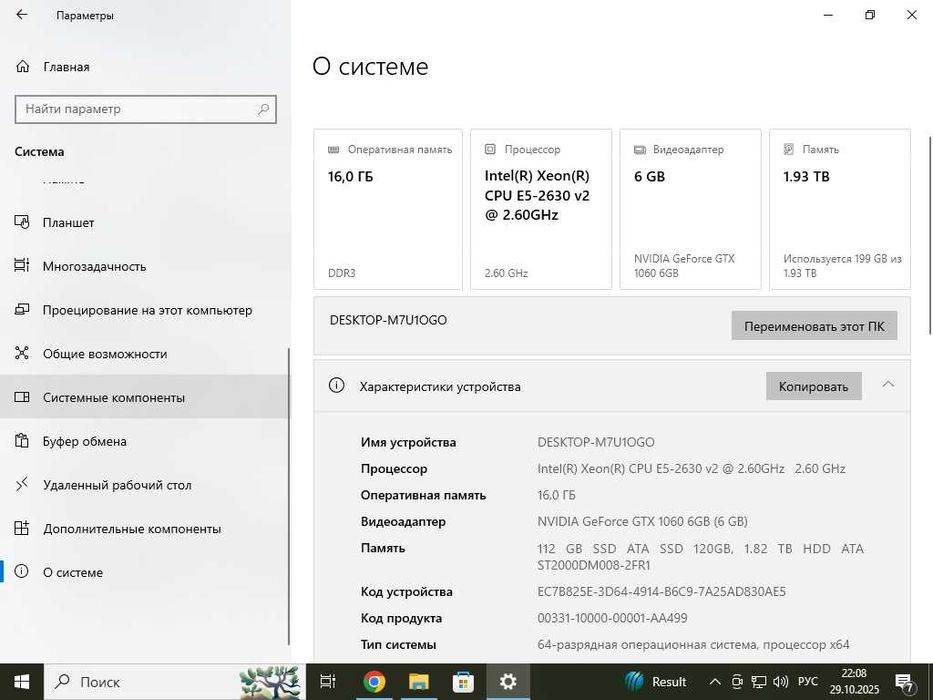This screenshot has width=933, height=700.
Task: Click the Многозадачность icon
Action: coord(22,265)
